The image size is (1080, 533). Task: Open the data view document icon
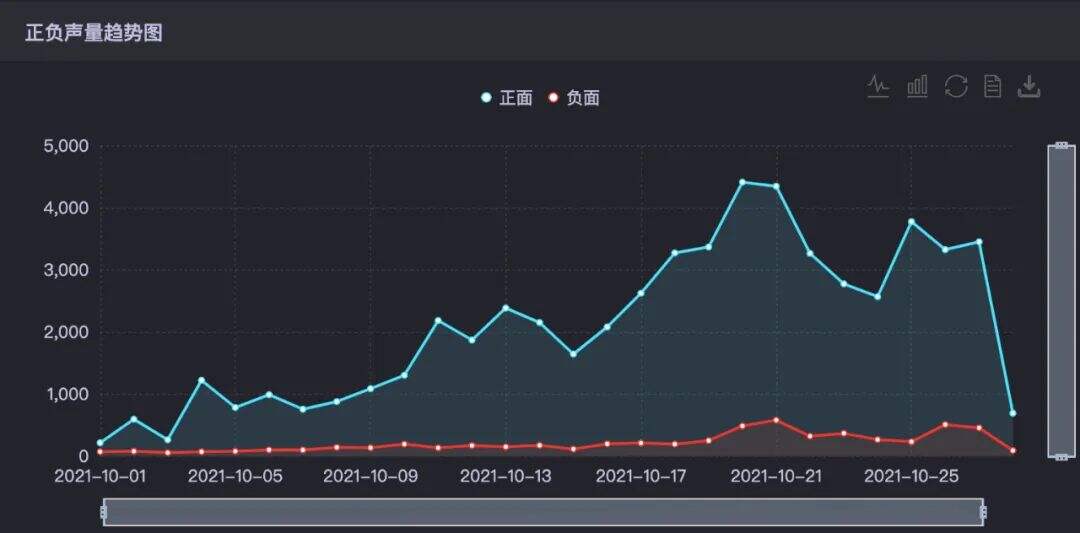click(x=993, y=87)
